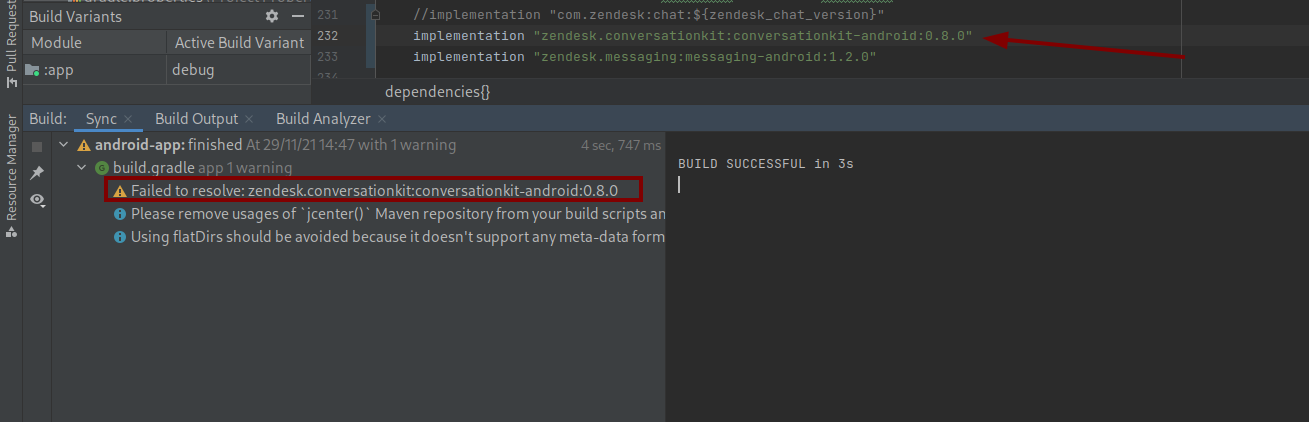Click the stop build icon

click(x=37, y=146)
